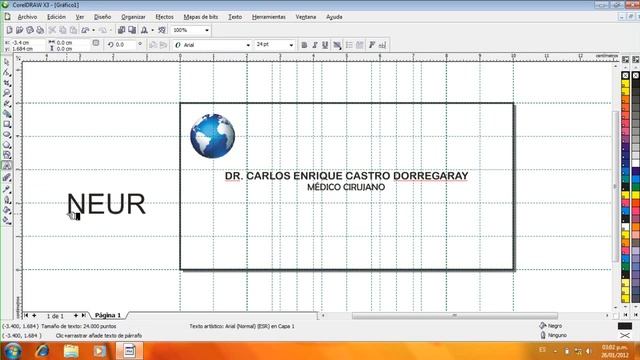Image resolution: width=640 pixels, height=360 pixels.
Task: Click the Ninguno outline indicator
Action: pos(553,335)
